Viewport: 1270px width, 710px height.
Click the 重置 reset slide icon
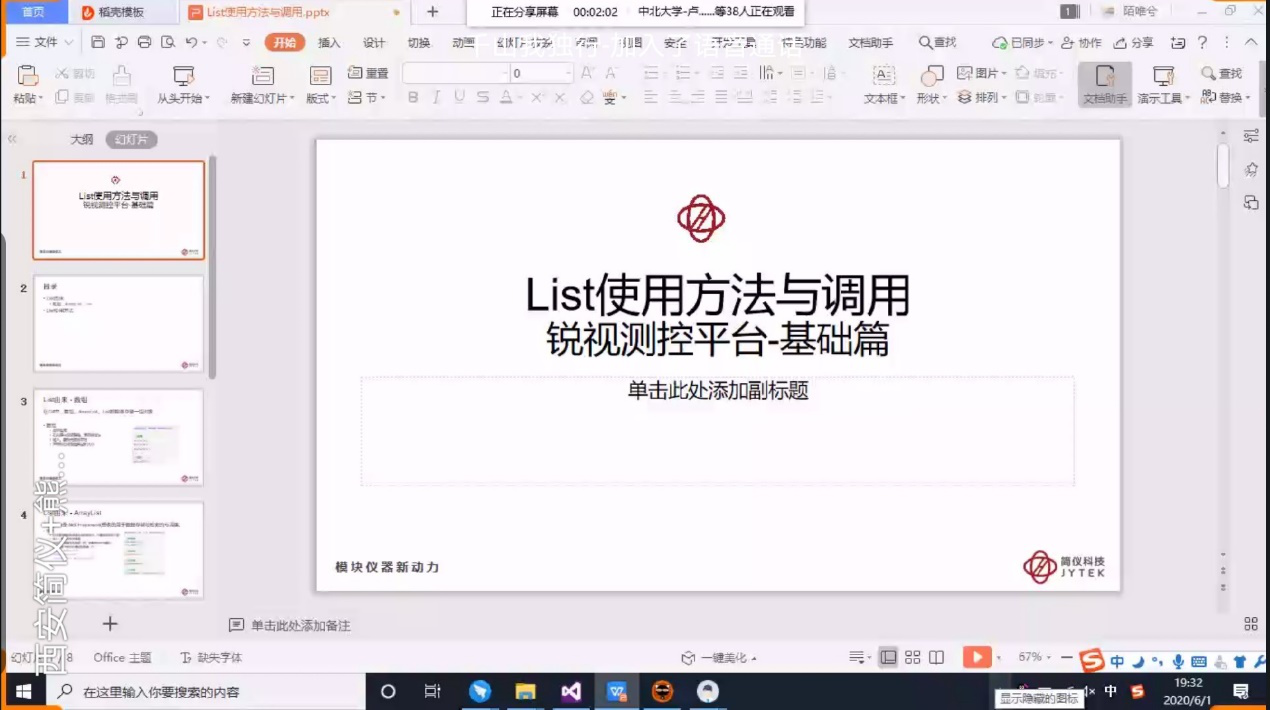pos(368,73)
